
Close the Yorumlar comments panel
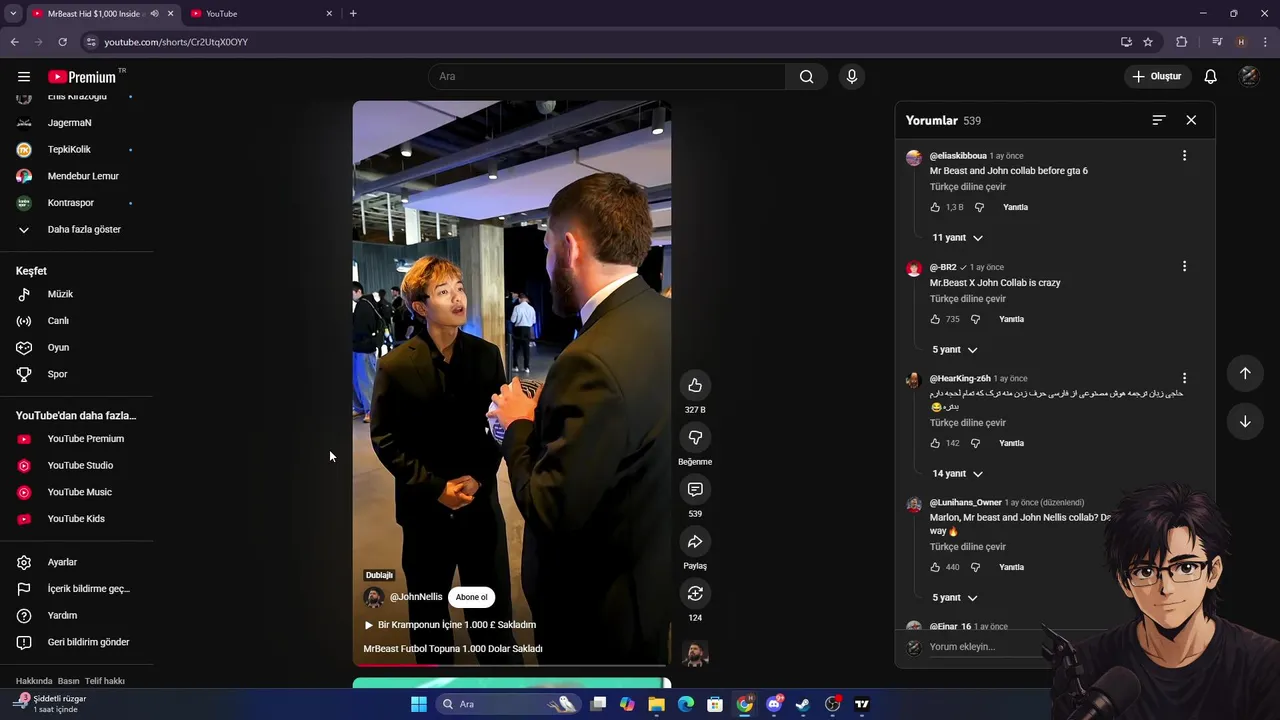pos(1191,120)
